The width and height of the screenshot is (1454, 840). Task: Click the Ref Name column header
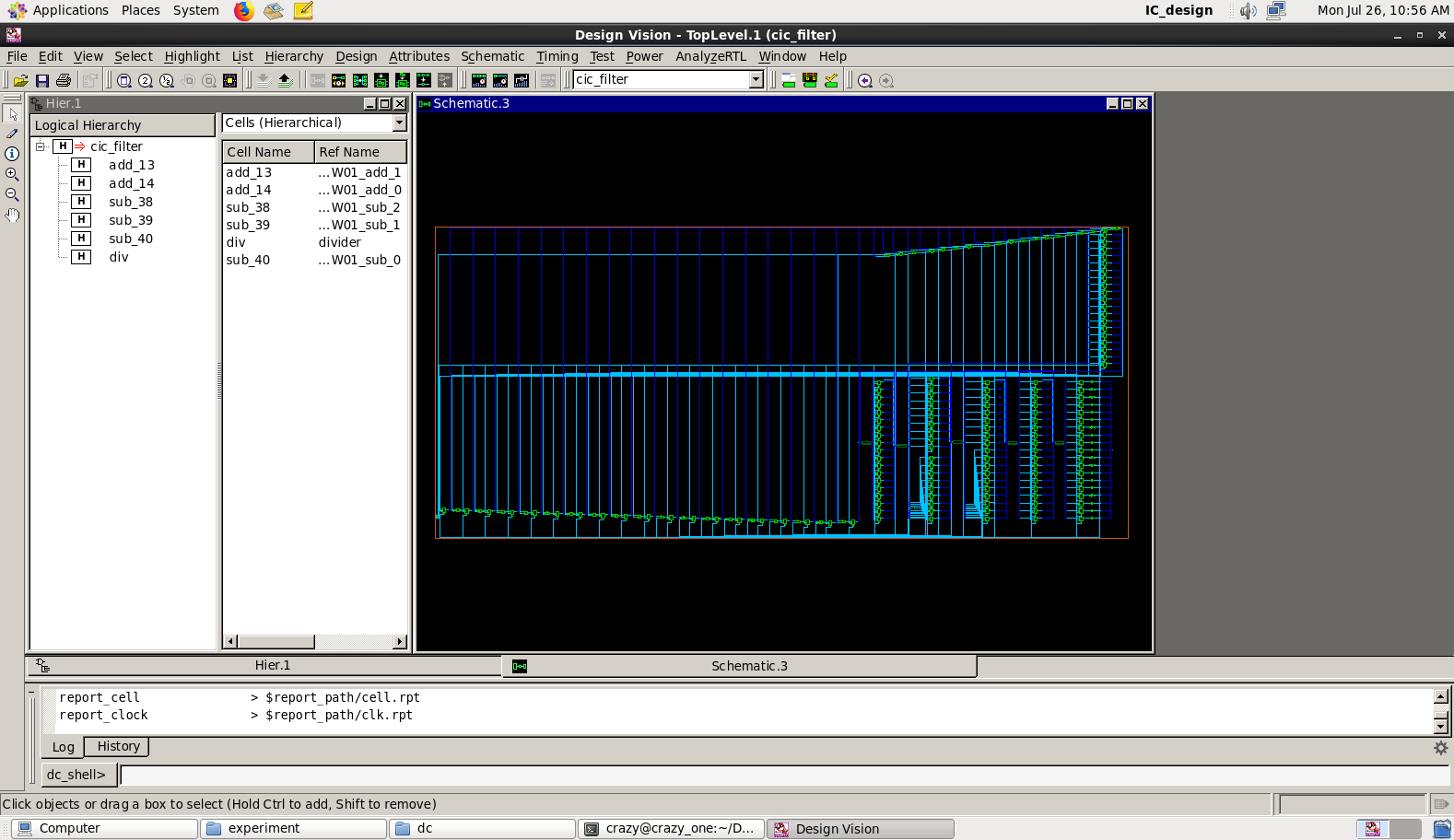point(360,152)
